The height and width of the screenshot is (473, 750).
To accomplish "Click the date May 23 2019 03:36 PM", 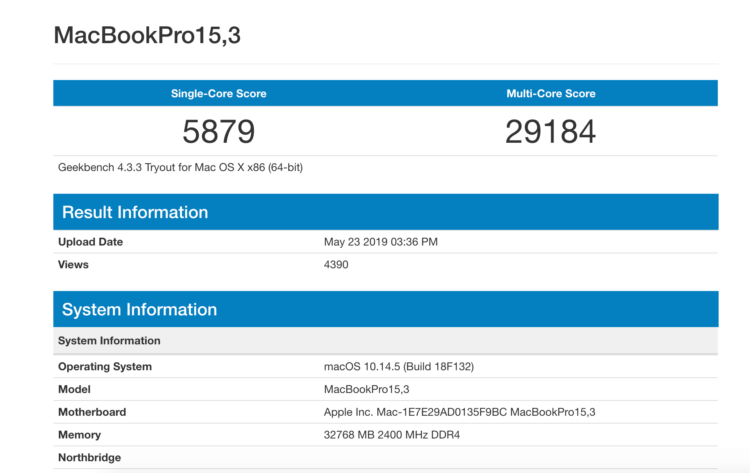I will tap(381, 242).
